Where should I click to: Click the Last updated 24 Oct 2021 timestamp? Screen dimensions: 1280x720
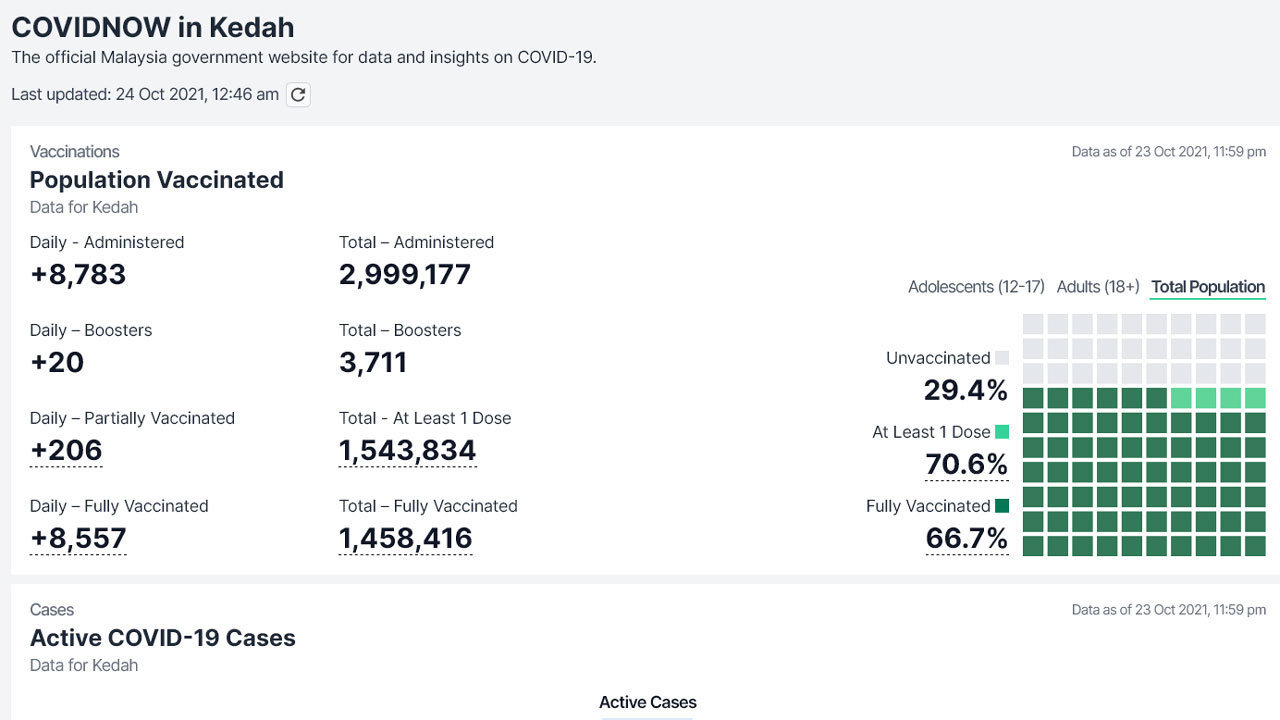click(145, 94)
